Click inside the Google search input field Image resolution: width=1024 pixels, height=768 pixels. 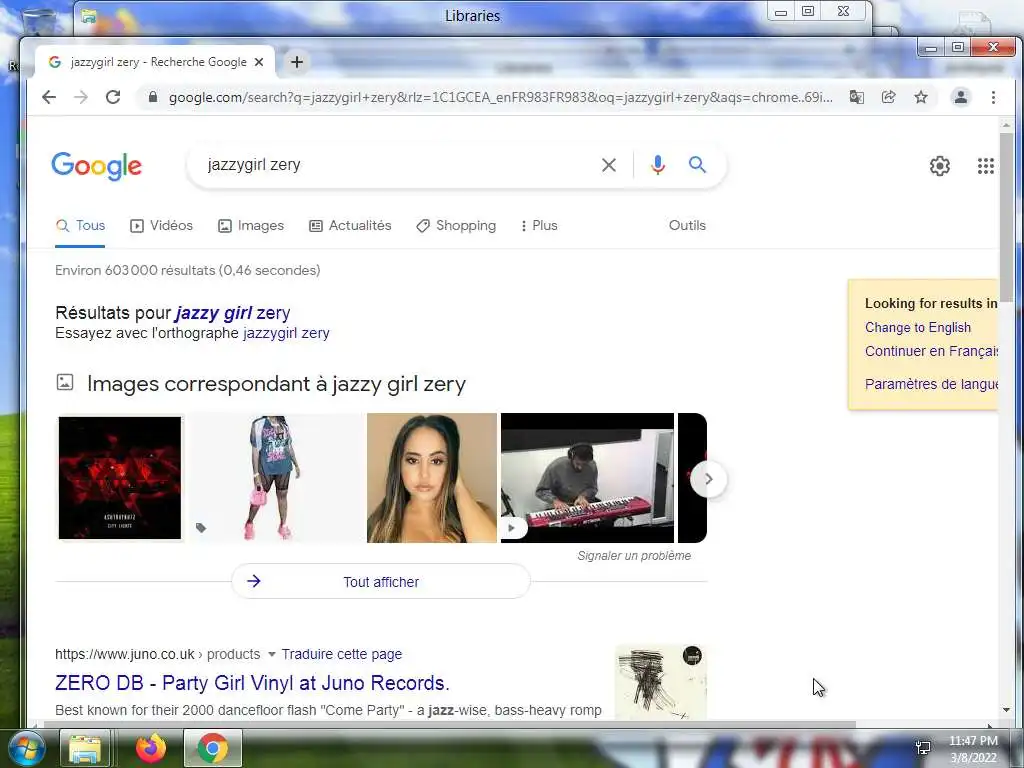[398, 165]
